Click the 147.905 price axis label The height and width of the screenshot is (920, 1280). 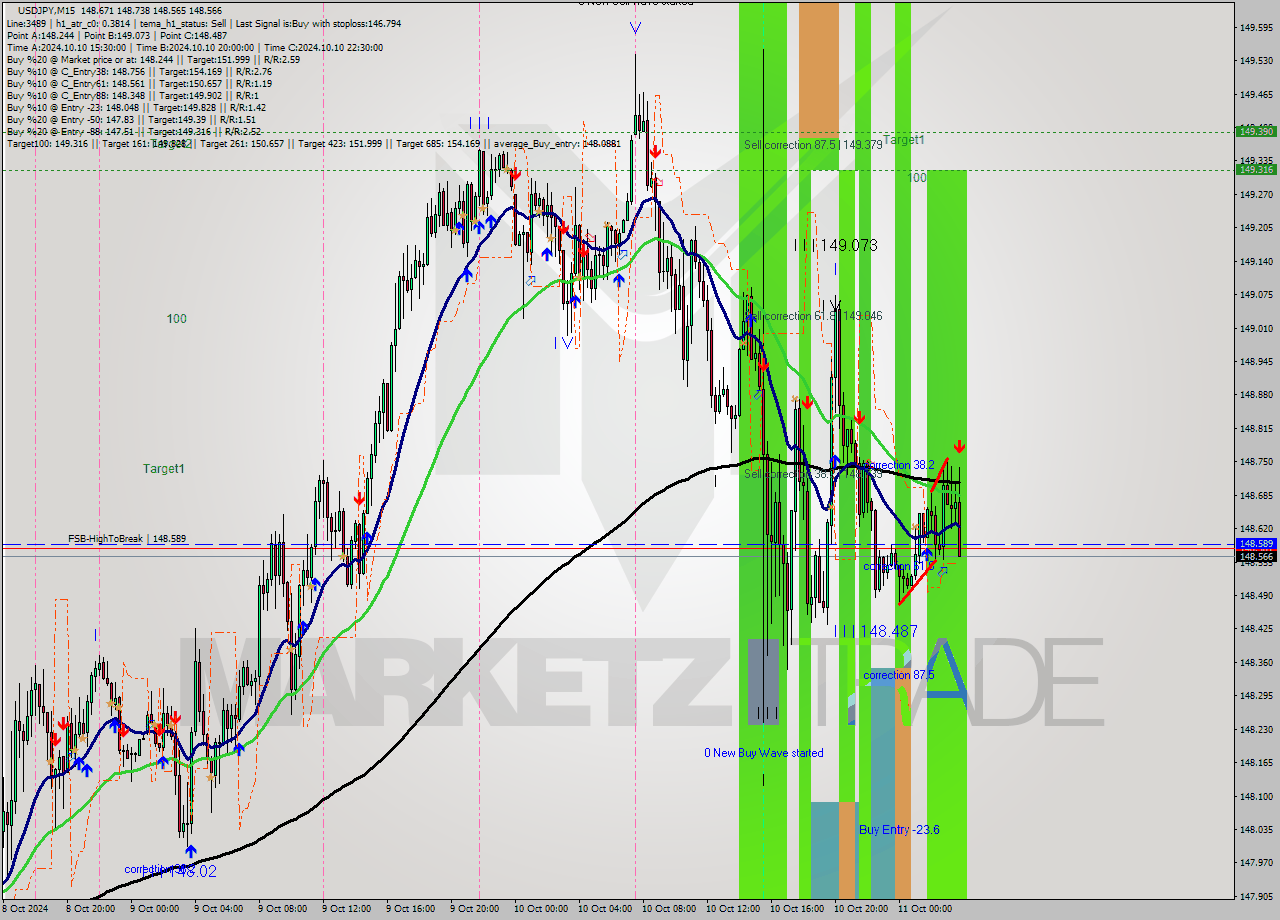[1255, 896]
